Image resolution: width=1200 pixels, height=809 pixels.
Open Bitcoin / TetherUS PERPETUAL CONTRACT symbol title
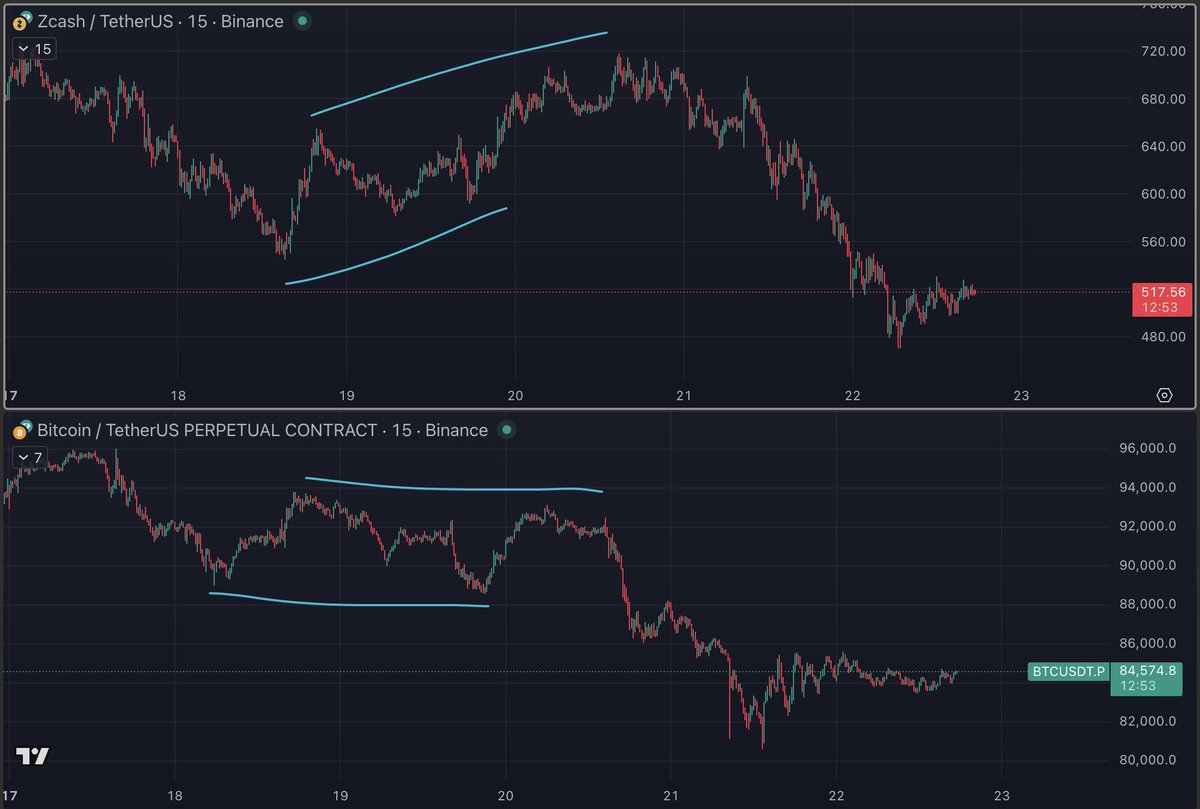coord(262,431)
